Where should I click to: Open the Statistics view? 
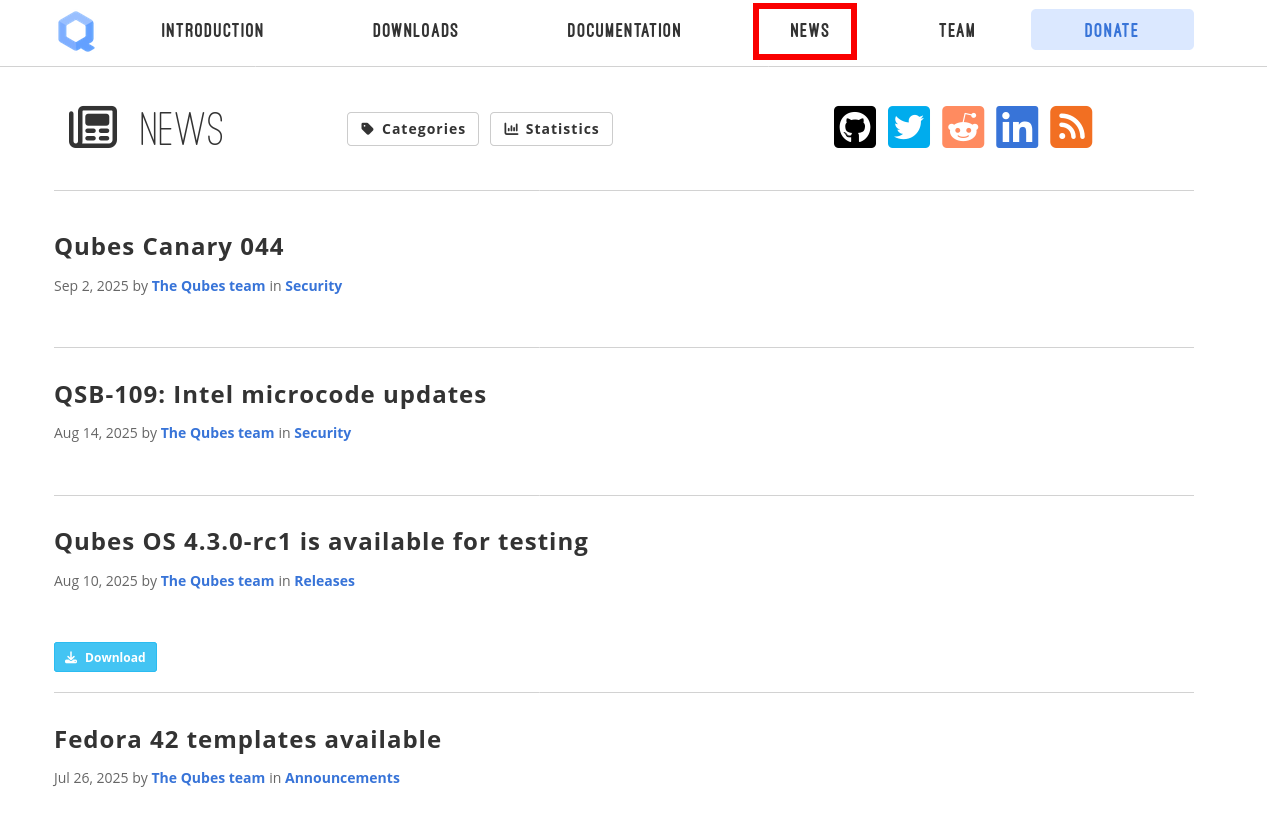coord(551,128)
